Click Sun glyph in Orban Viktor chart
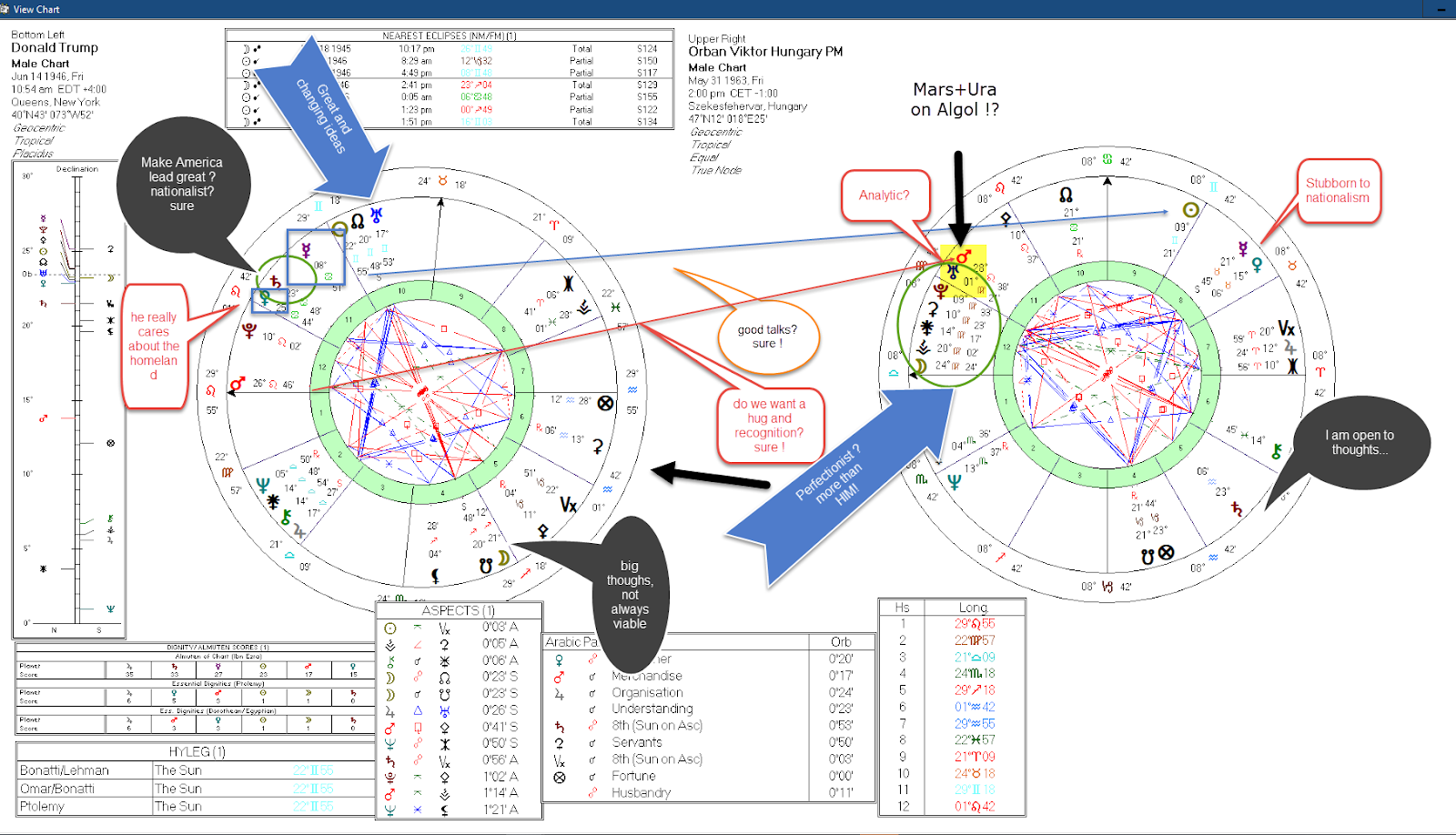1456x835 pixels. coord(1190,210)
